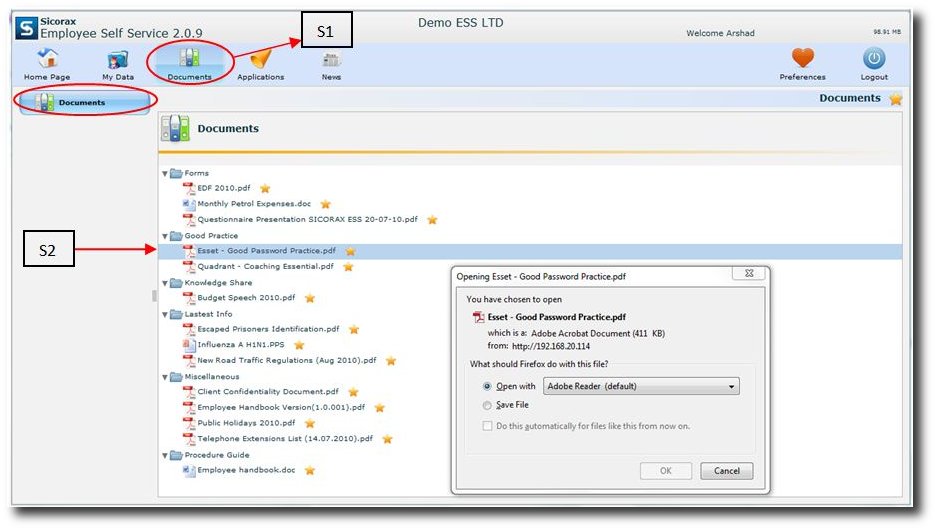Image resolution: width=936 pixels, height=530 pixels.
Task: Open the News icon
Action: click(331, 61)
